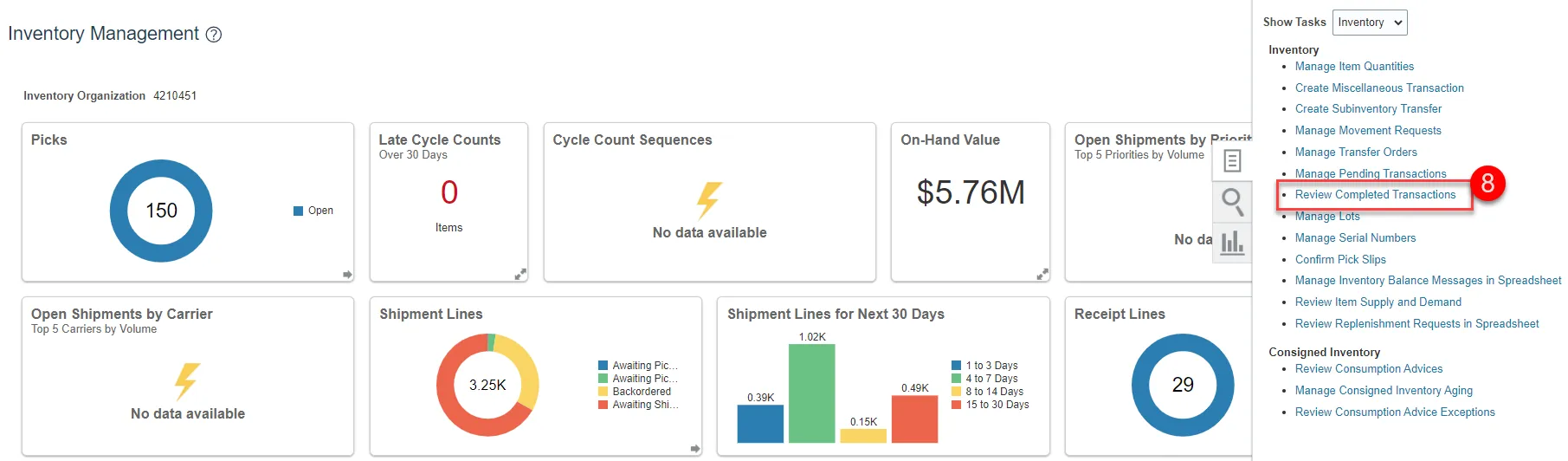
Task: Click the tallest green bar in chart
Action: click(811, 393)
